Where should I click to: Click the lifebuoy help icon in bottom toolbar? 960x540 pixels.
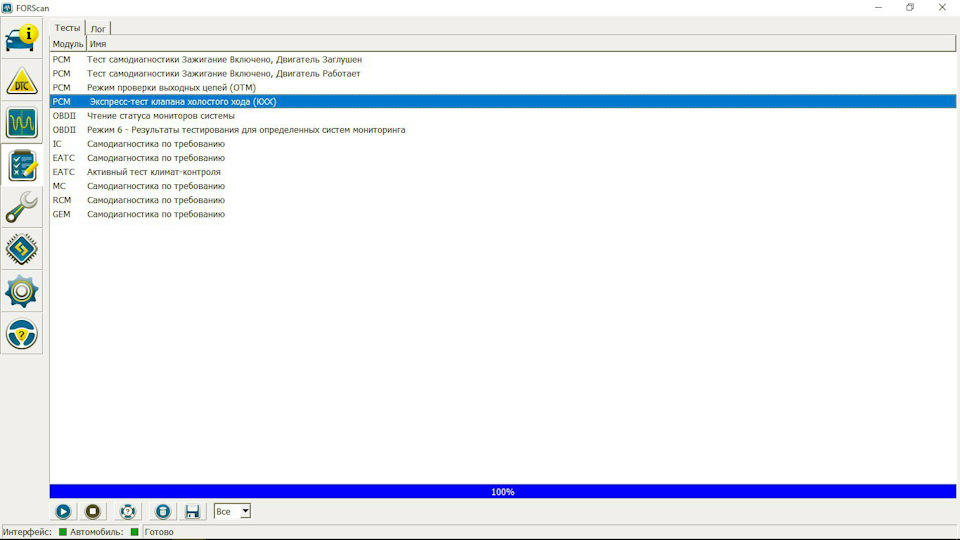pyautogui.click(x=127, y=511)
